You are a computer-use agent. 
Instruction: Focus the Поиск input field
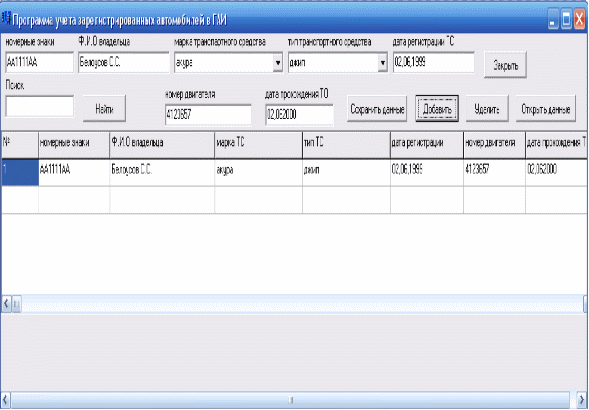click(39, 106)
